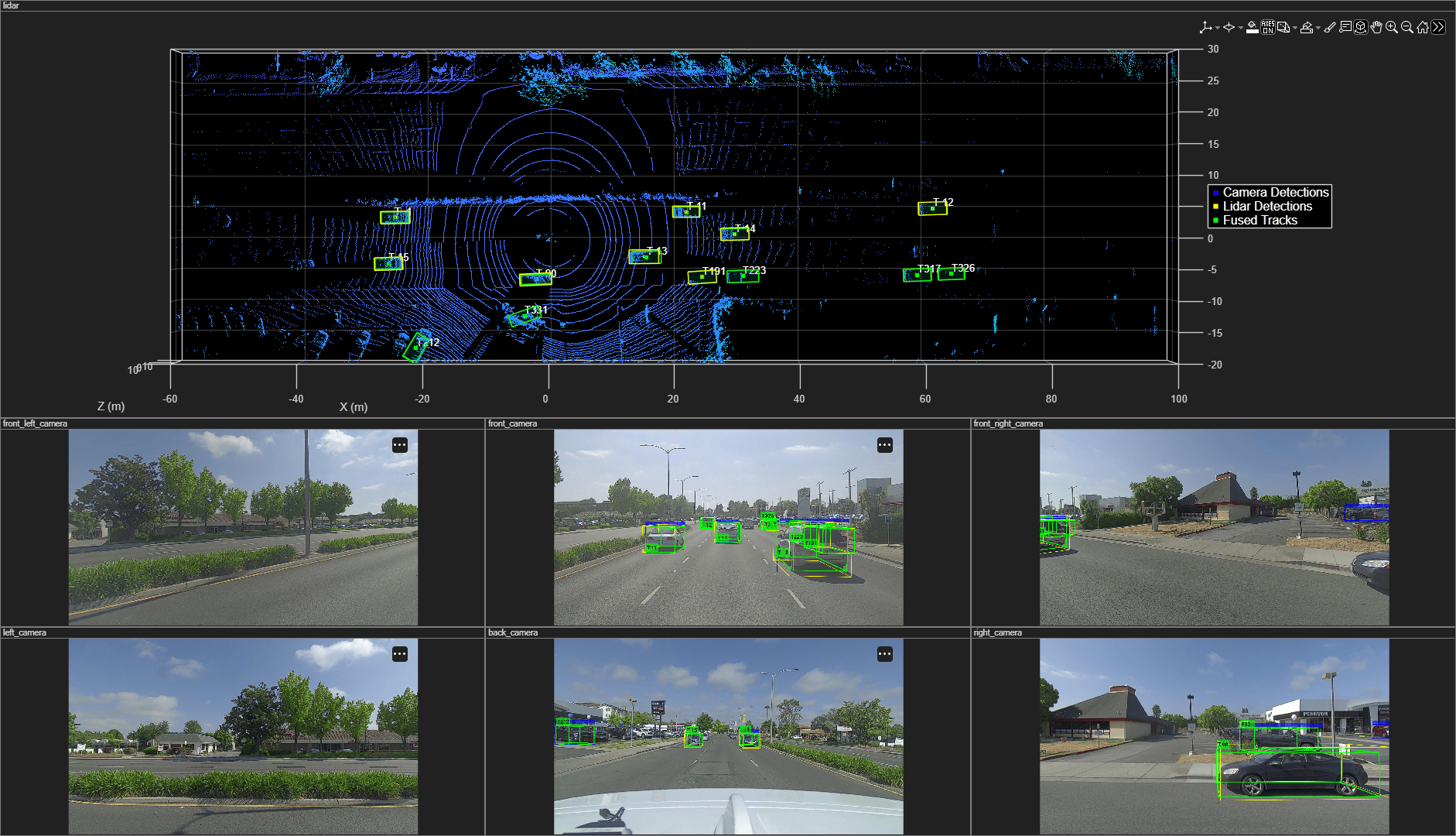
Task: Click track label T223 in lidar plot
Action: tap(754, 270)
